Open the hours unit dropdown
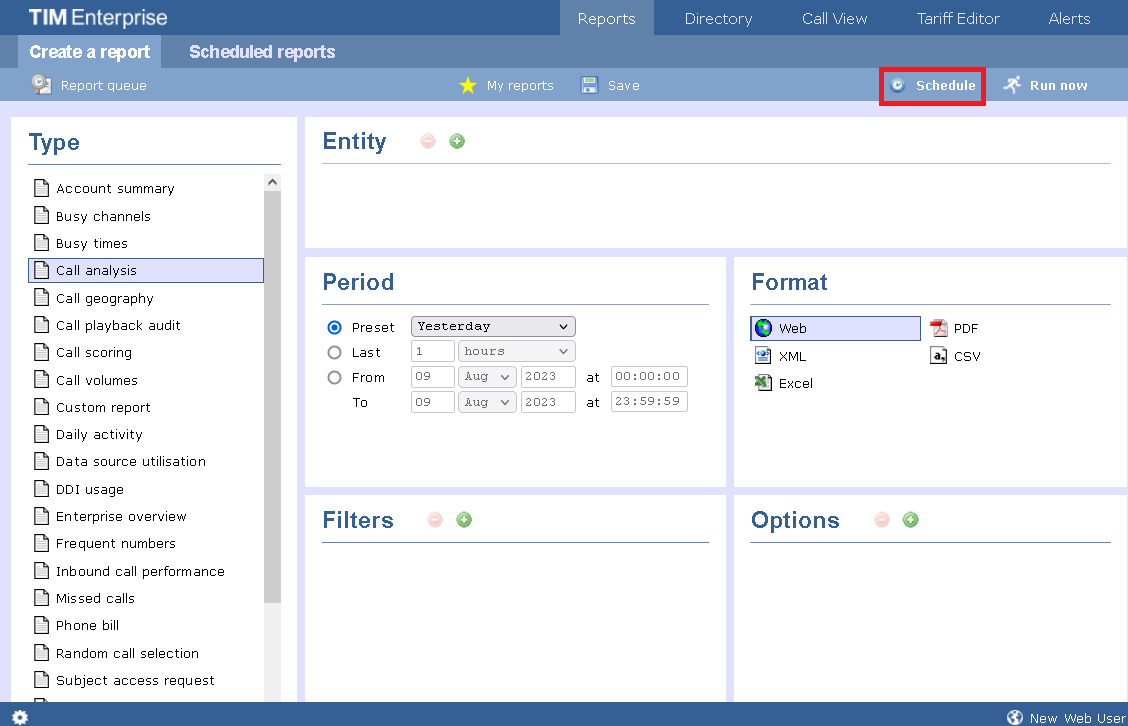 516,351
